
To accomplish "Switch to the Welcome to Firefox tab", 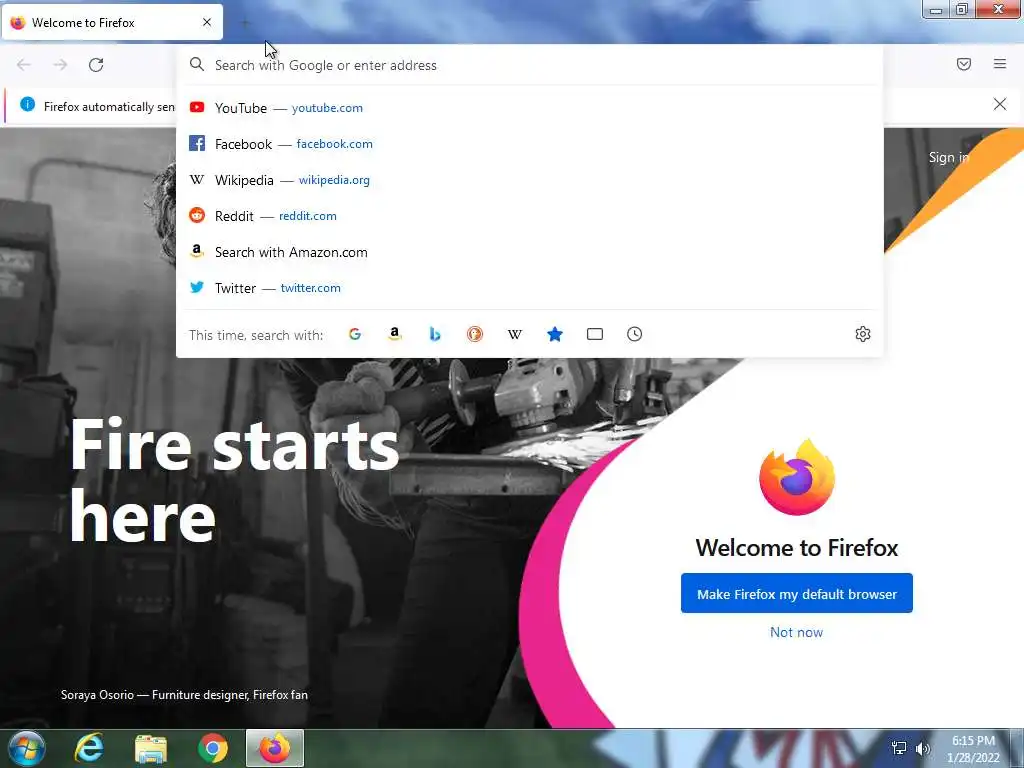I will [x=112, y=23].
